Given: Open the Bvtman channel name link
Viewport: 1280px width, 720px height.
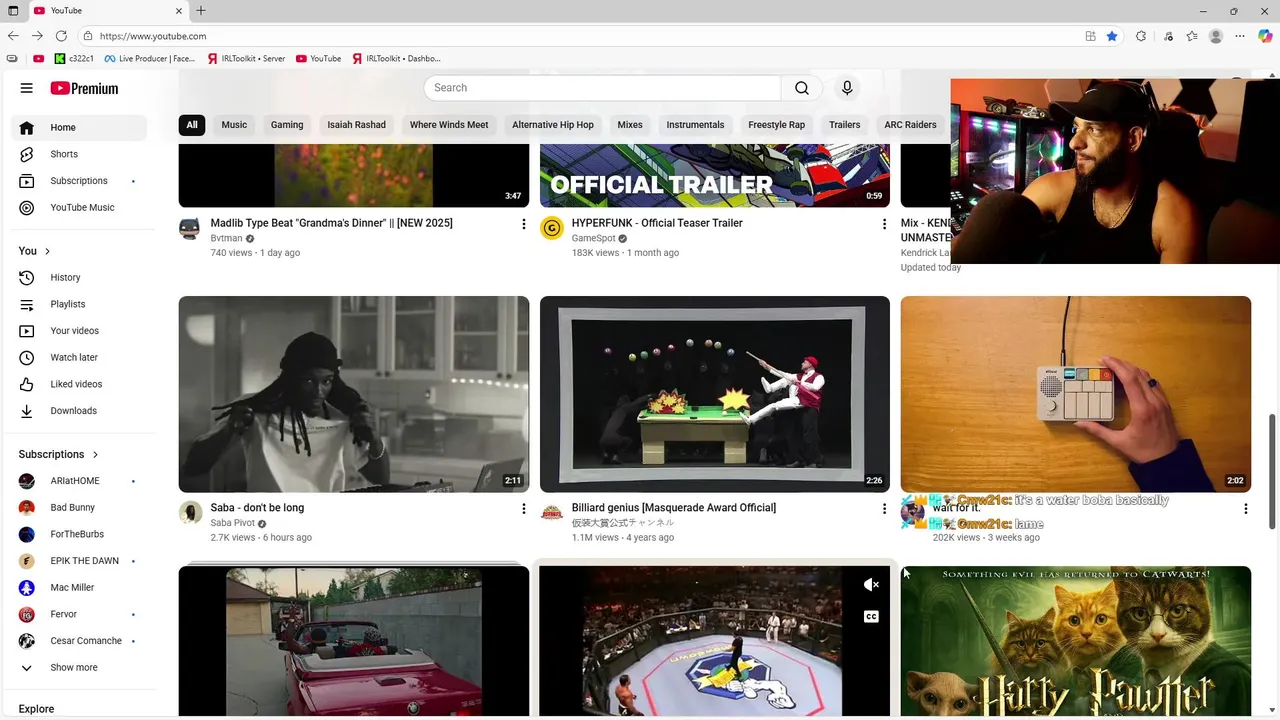Looking at the screenshot, I should pyautogui.click(x=226, y=239).
